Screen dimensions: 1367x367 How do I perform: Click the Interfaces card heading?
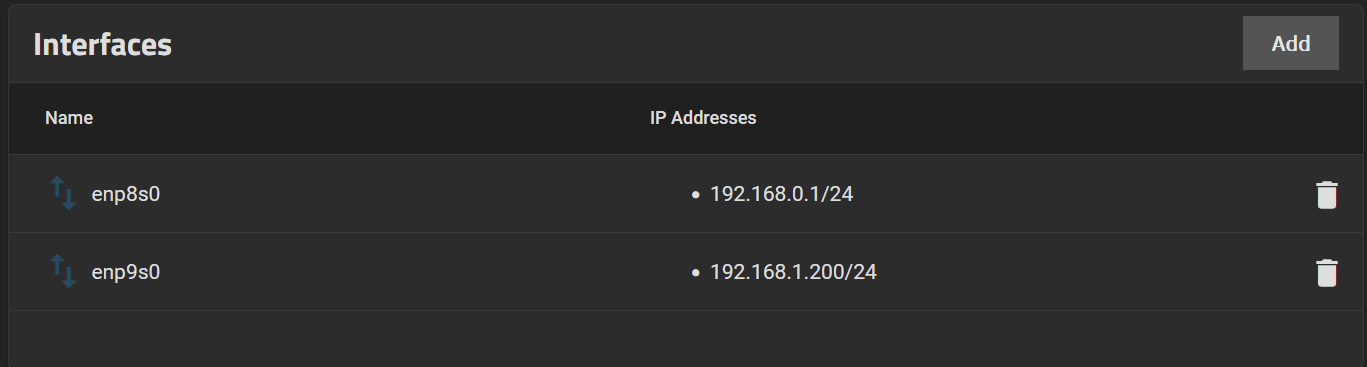tap(102, 45)
